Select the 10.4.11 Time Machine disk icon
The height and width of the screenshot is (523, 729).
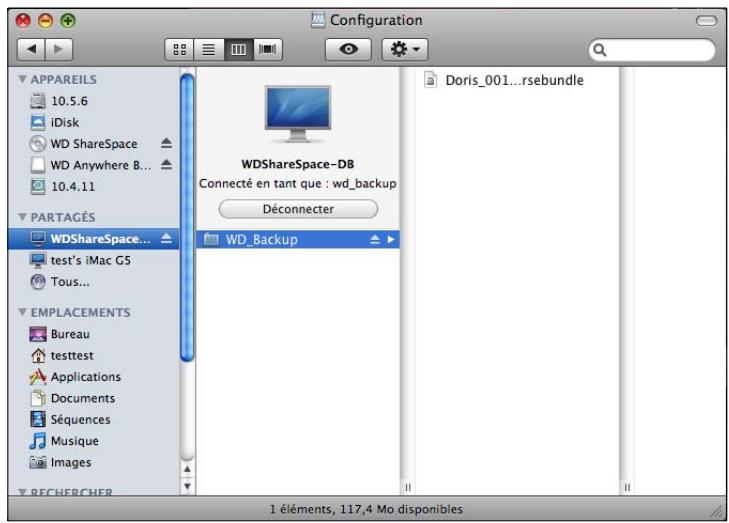[38, 186]
